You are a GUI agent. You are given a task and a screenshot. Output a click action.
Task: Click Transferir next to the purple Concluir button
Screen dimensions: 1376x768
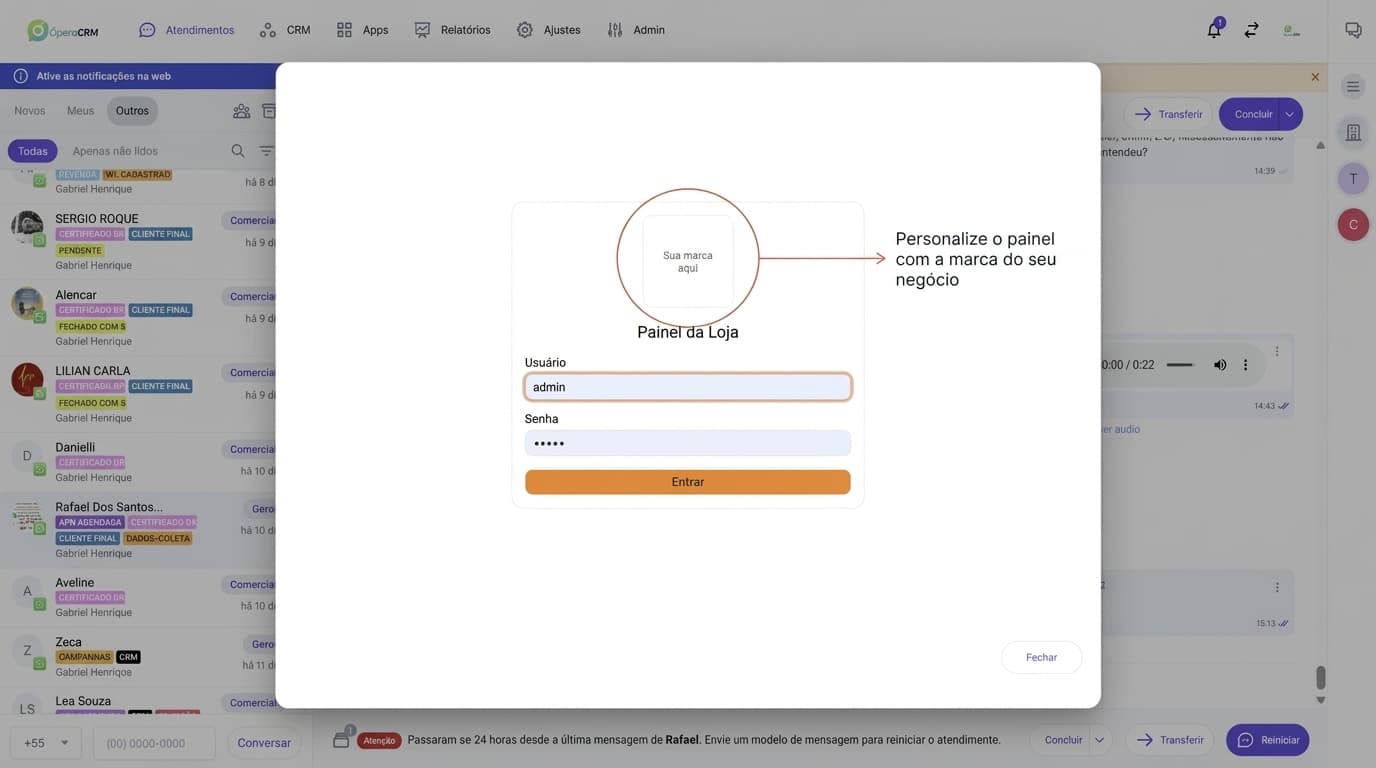point(1168,114)
